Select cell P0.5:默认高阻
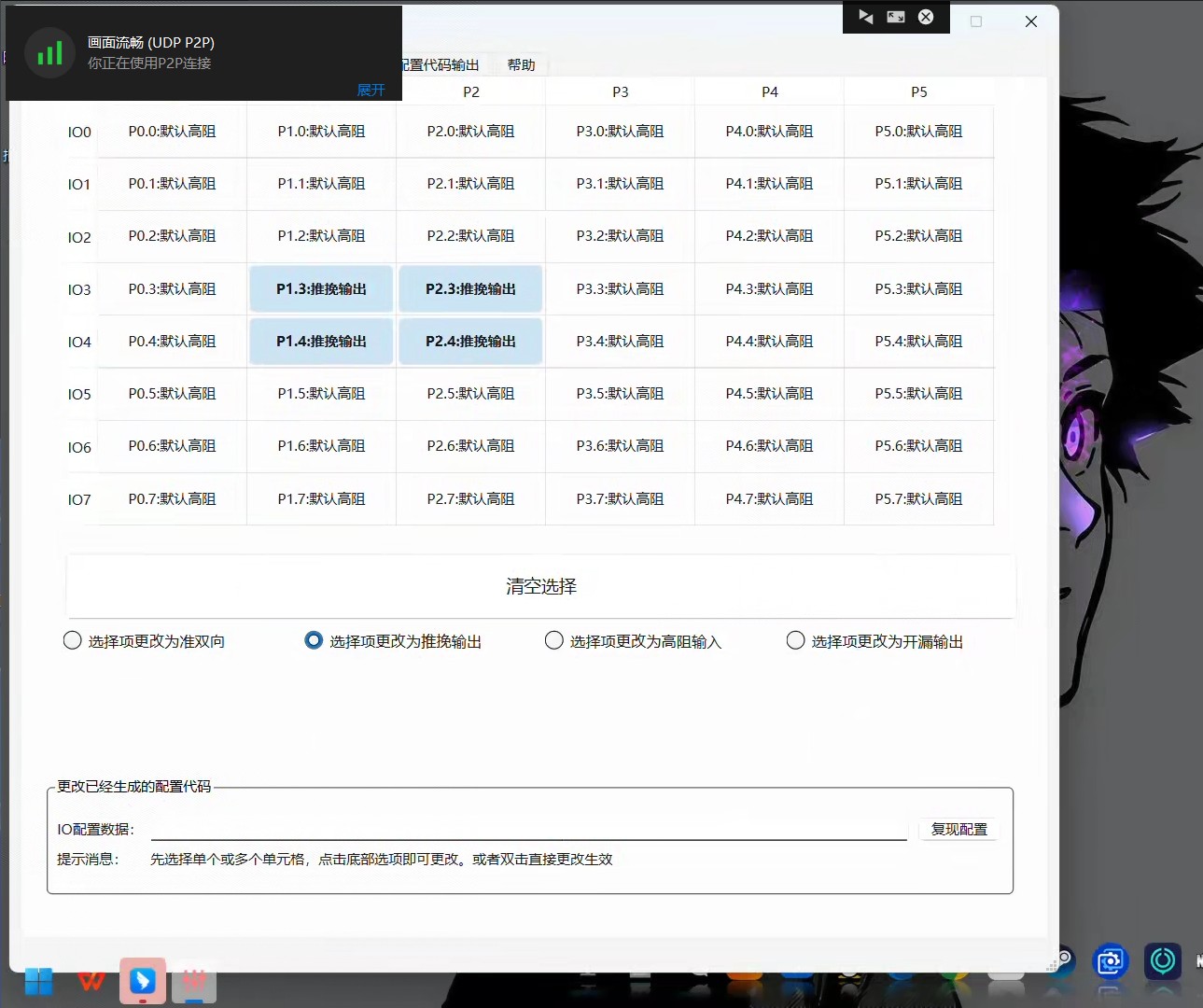The height and width of the screenshot is (1008, 1203). click(x=172, y=394)
